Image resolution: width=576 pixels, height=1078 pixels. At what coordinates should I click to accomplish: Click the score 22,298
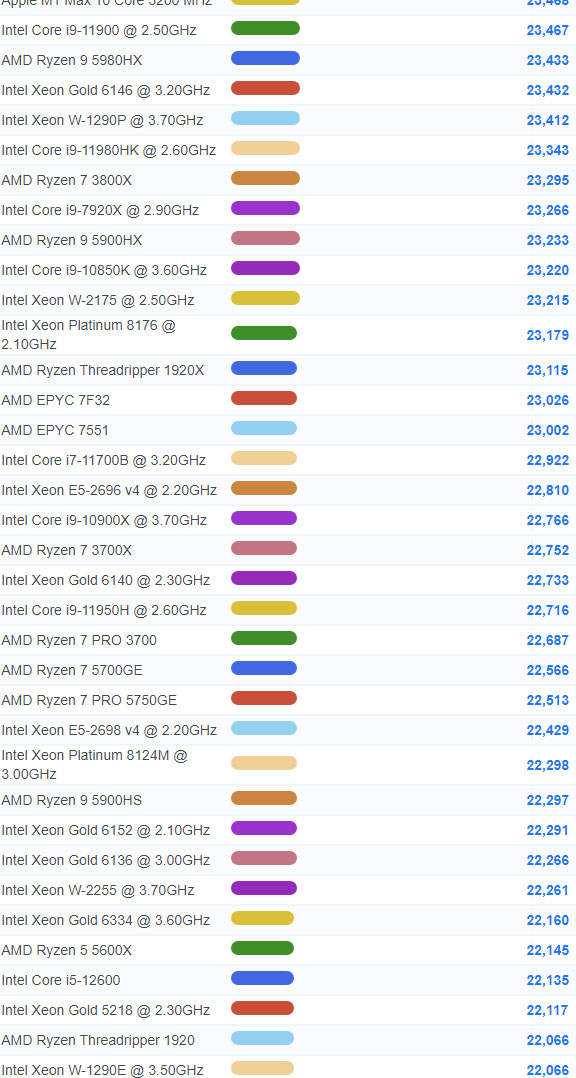[548, 765]
